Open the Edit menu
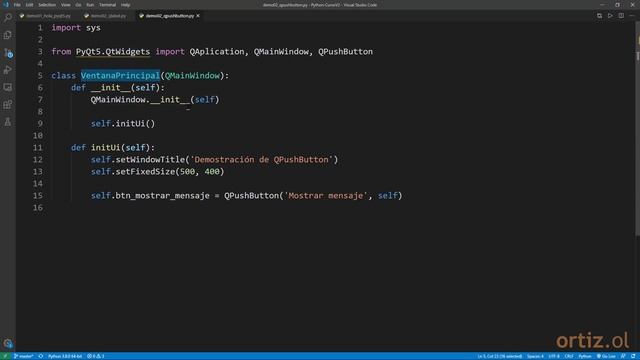The image size is (640, 360). tap(29, 5)
